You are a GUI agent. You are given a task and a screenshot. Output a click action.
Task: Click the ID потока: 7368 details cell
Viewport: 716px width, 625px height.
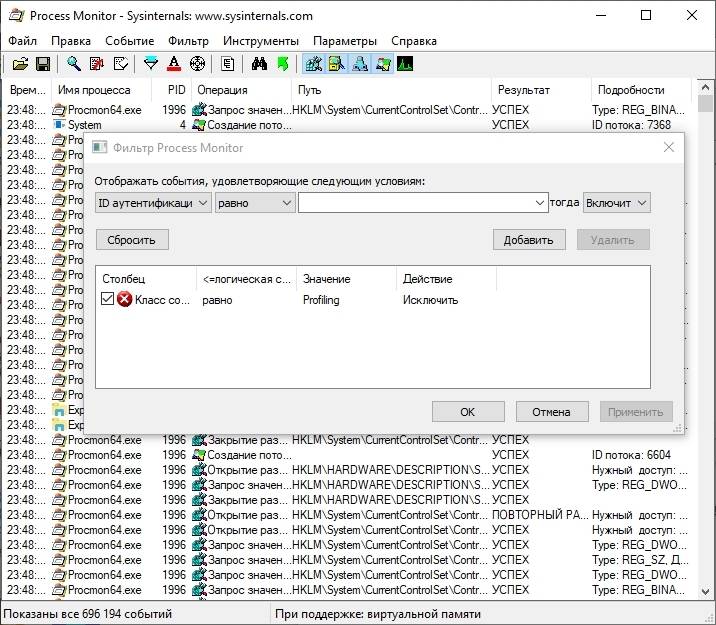pyautogui.click(x=631, y=125)
